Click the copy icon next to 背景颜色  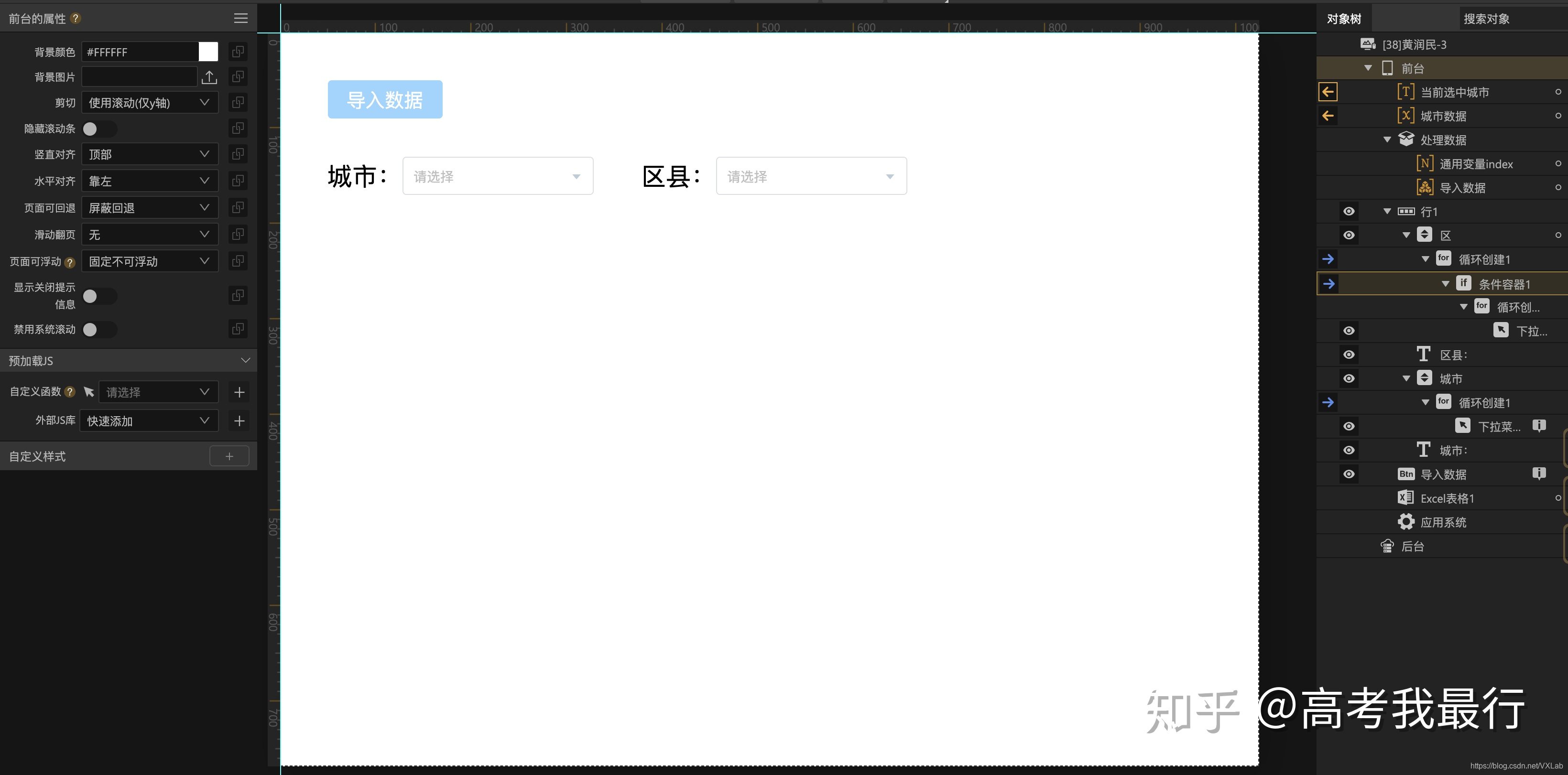[x=238, y=52]
